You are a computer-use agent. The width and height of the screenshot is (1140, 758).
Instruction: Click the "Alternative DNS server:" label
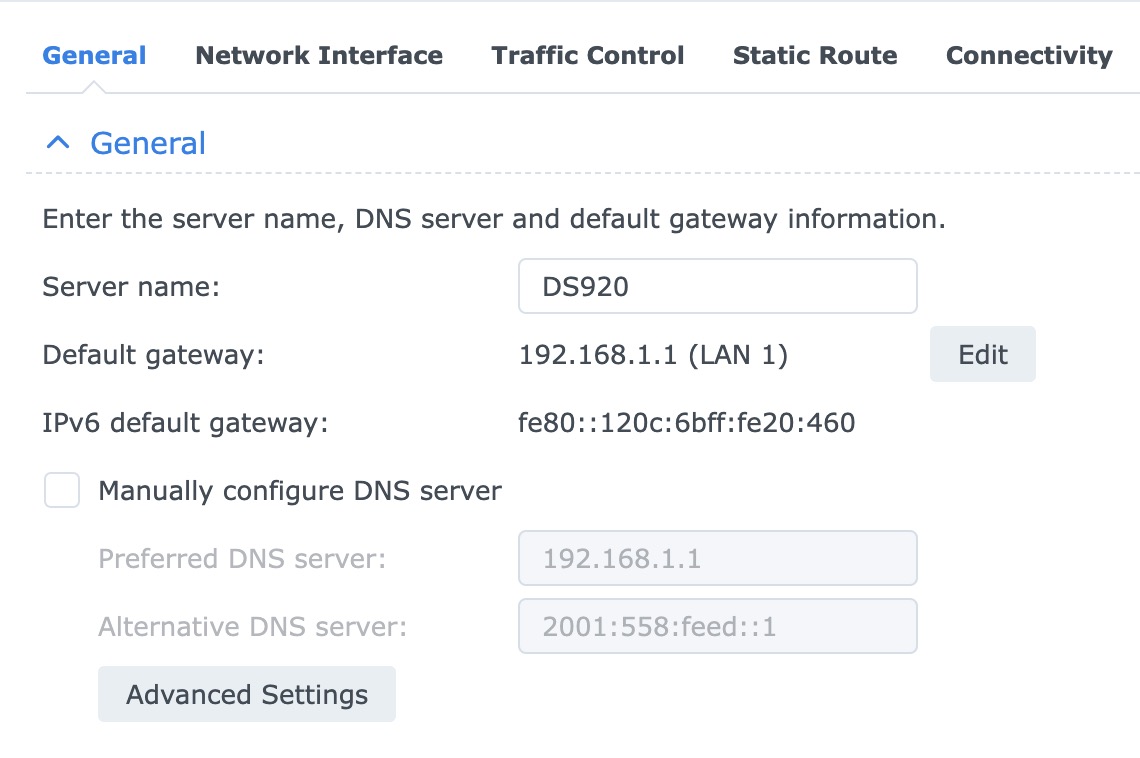(253, 627)
